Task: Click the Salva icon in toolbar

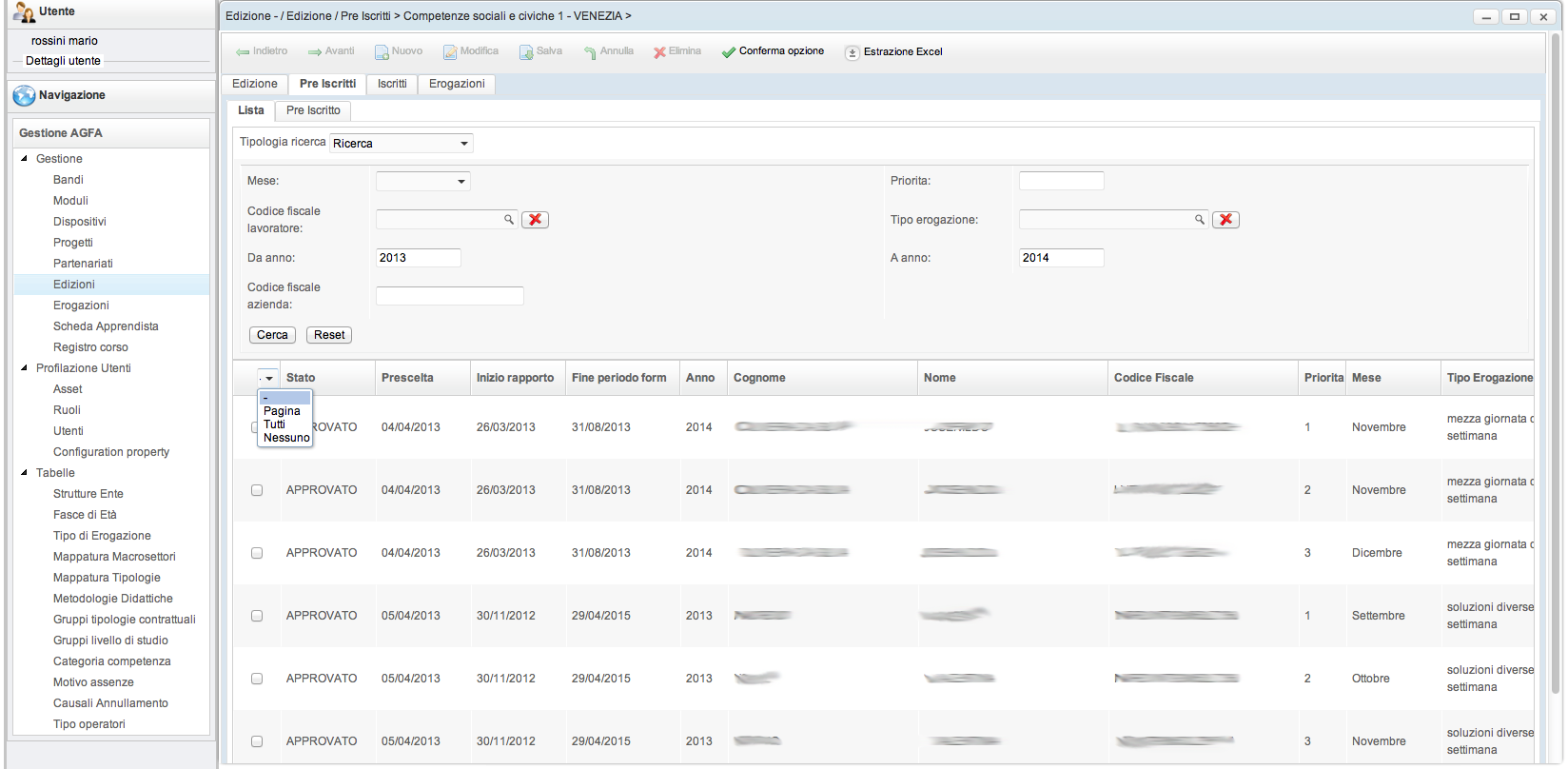Action: click(526, 52)
